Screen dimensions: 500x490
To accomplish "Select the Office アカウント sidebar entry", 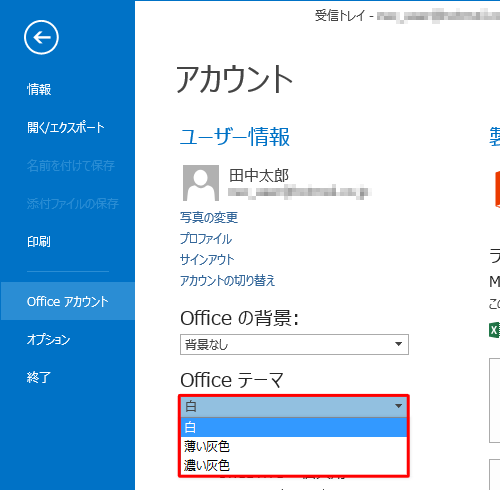I will tap(68, 301).
